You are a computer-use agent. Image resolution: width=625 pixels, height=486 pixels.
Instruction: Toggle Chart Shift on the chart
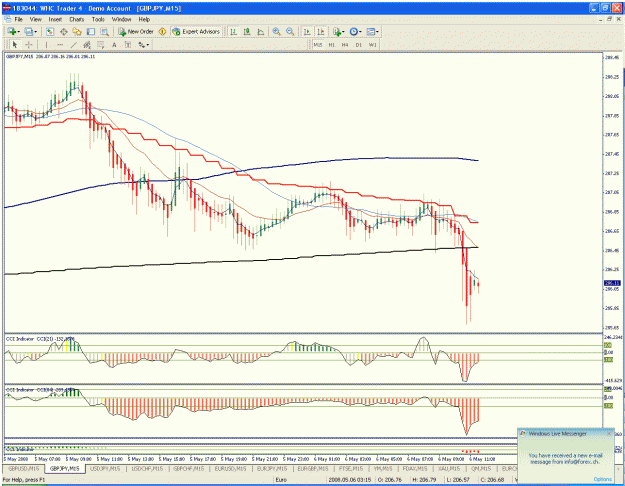click(x=320, y=31)
